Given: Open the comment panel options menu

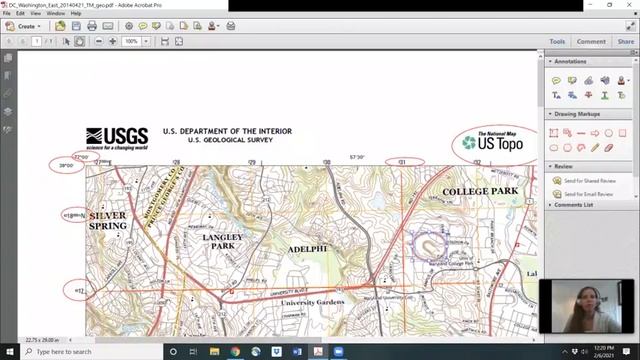Looking at the screenshot, I should 633,53.
